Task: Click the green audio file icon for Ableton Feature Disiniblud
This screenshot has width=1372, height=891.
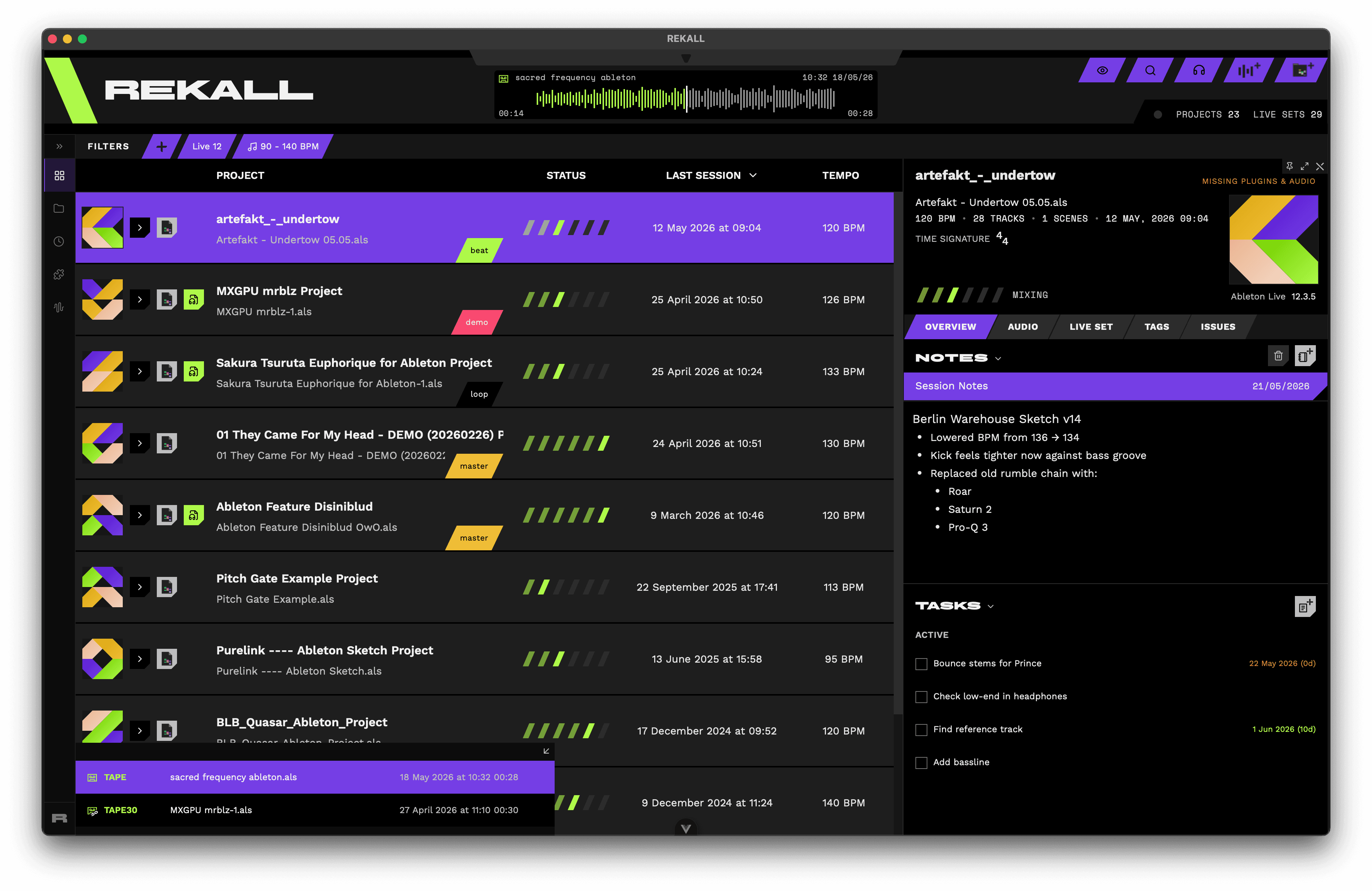Action: click(194, 515)
